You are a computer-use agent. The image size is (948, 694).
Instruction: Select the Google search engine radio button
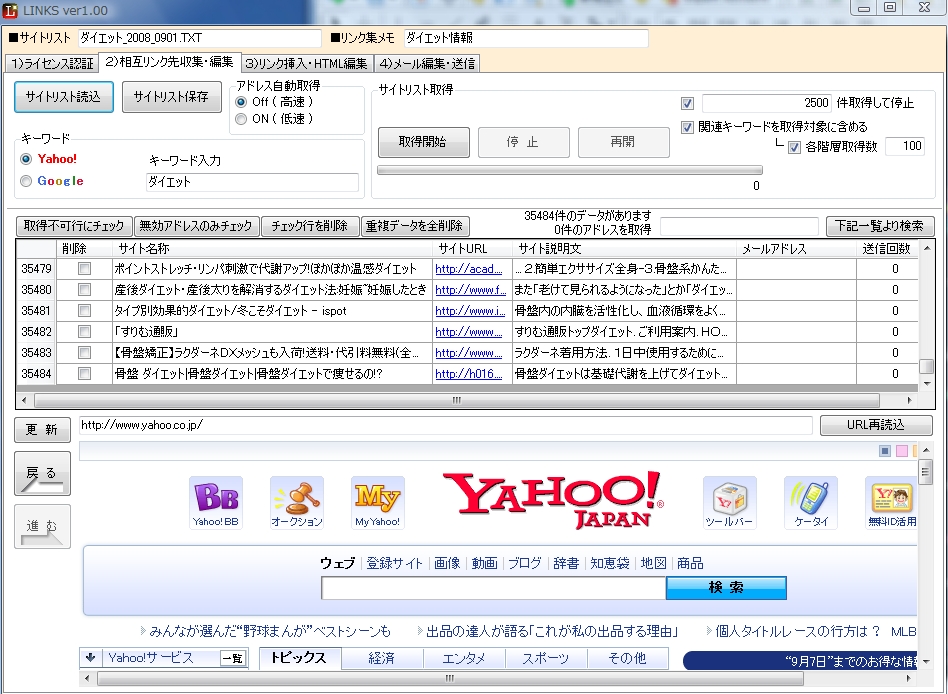pyautogui.click(x=26, y=181)
